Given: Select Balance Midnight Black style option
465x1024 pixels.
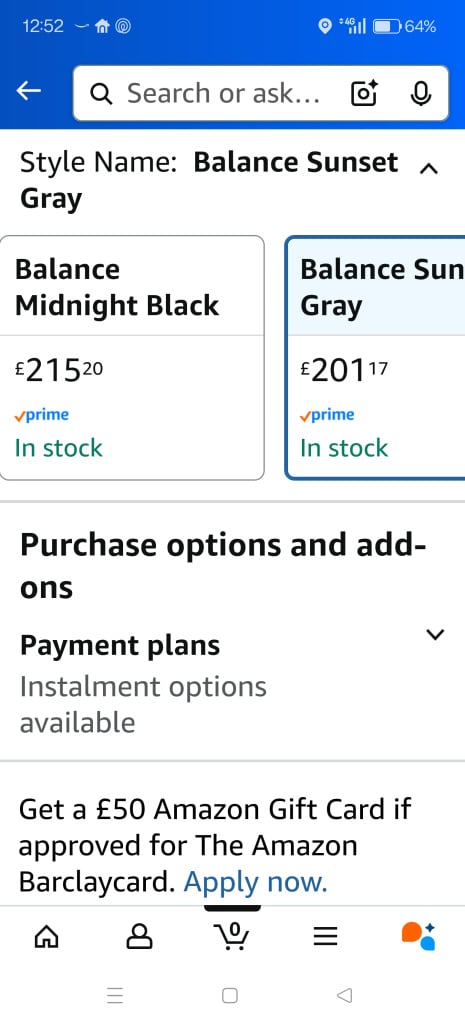Looking at the screenshot, I should (x=133, y=358).
